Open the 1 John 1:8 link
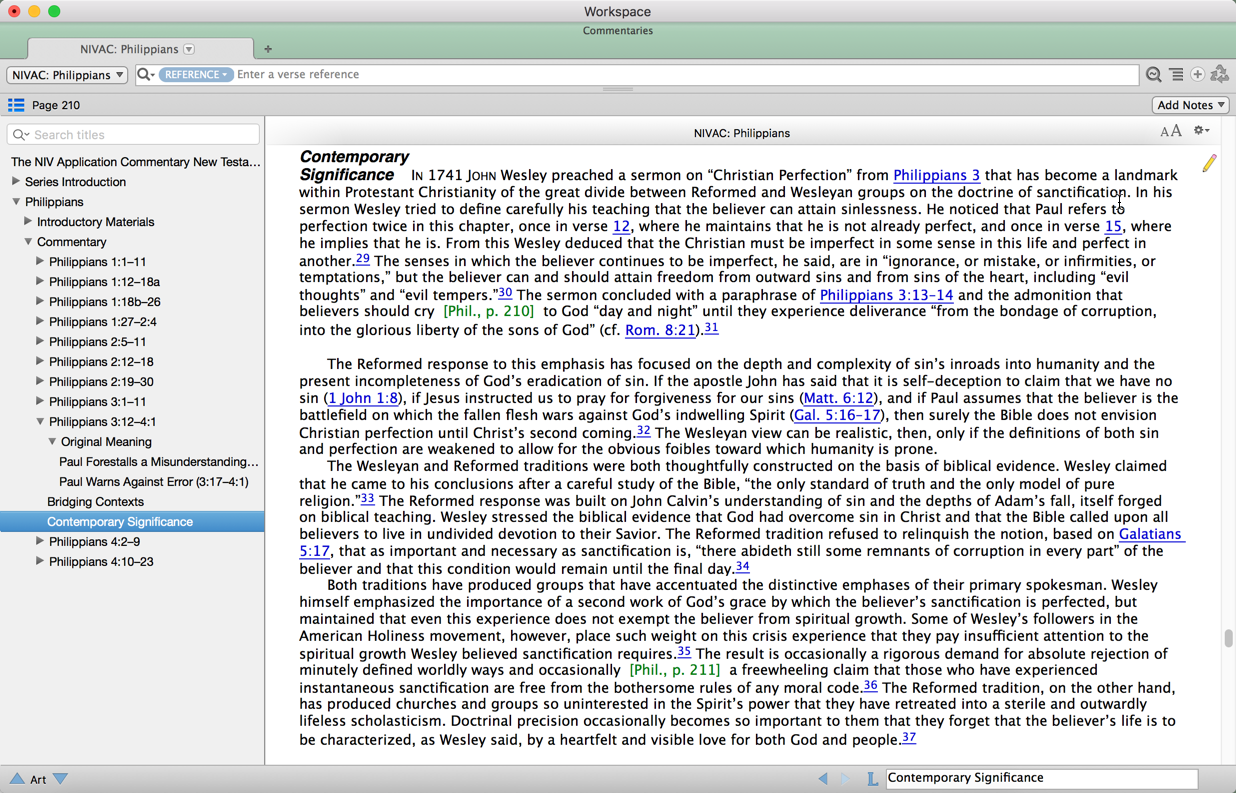 pyautogui.click(x=363, y=398)
